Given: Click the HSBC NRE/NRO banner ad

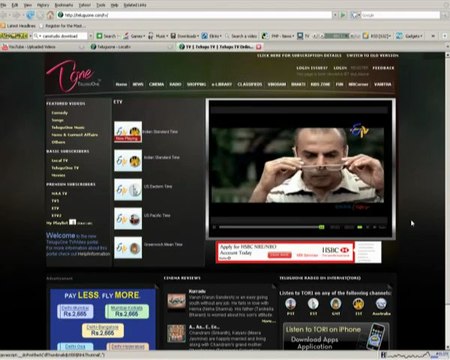Looking at the screenshot, I should 299,252.
